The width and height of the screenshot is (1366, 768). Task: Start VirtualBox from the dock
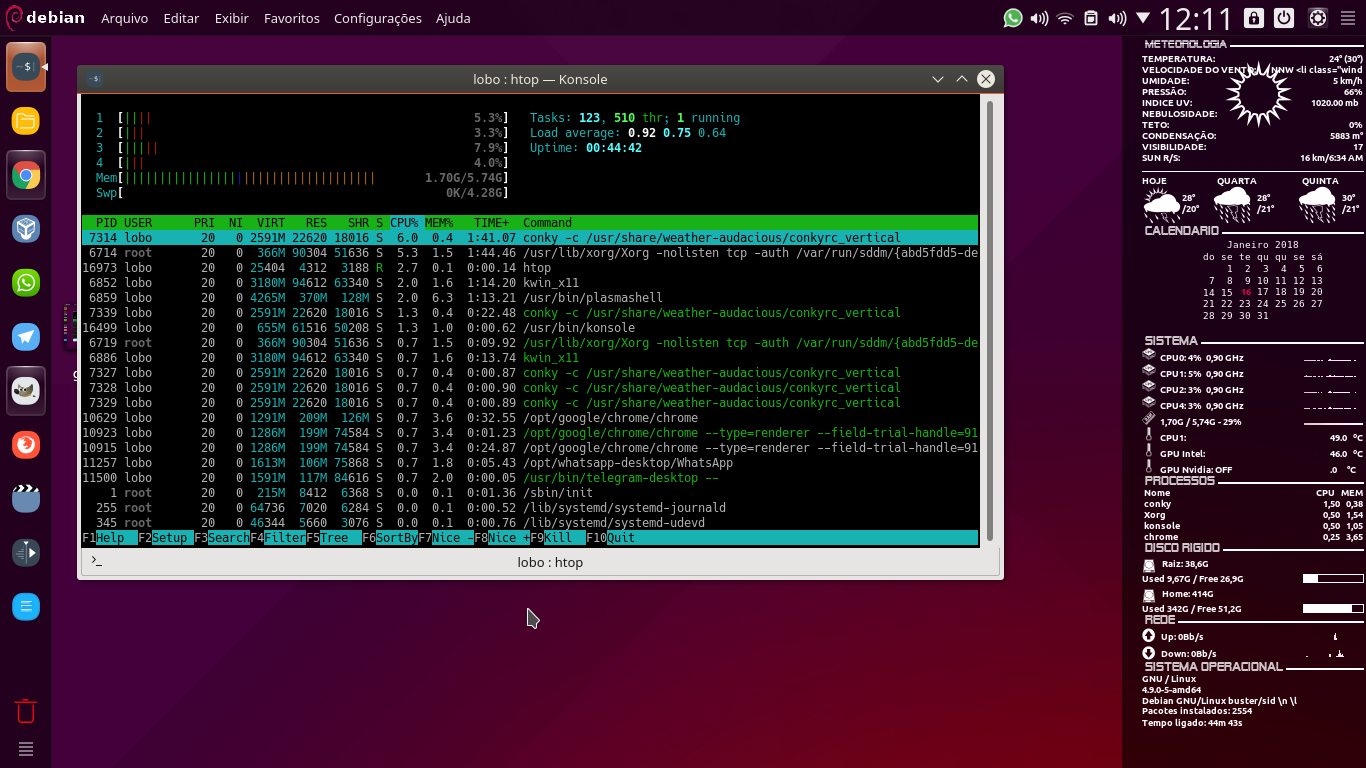pos(25,228)
